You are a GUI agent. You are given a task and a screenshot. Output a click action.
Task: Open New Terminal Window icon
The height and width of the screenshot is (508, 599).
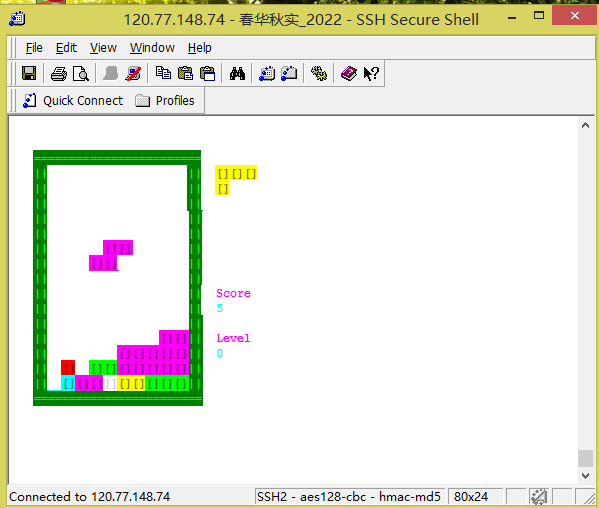click(x=267, y=73)
